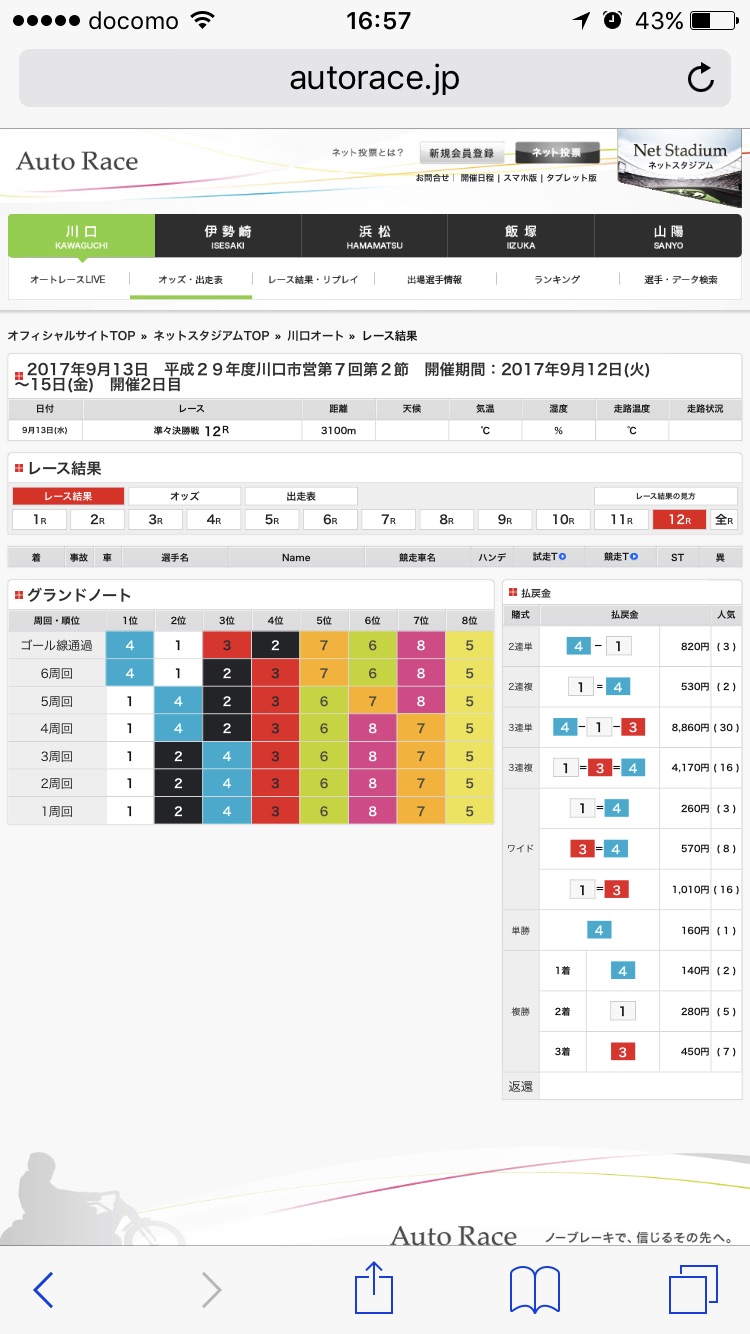
Task: Open the 開催日程 link
Action: tap(476, 177)
